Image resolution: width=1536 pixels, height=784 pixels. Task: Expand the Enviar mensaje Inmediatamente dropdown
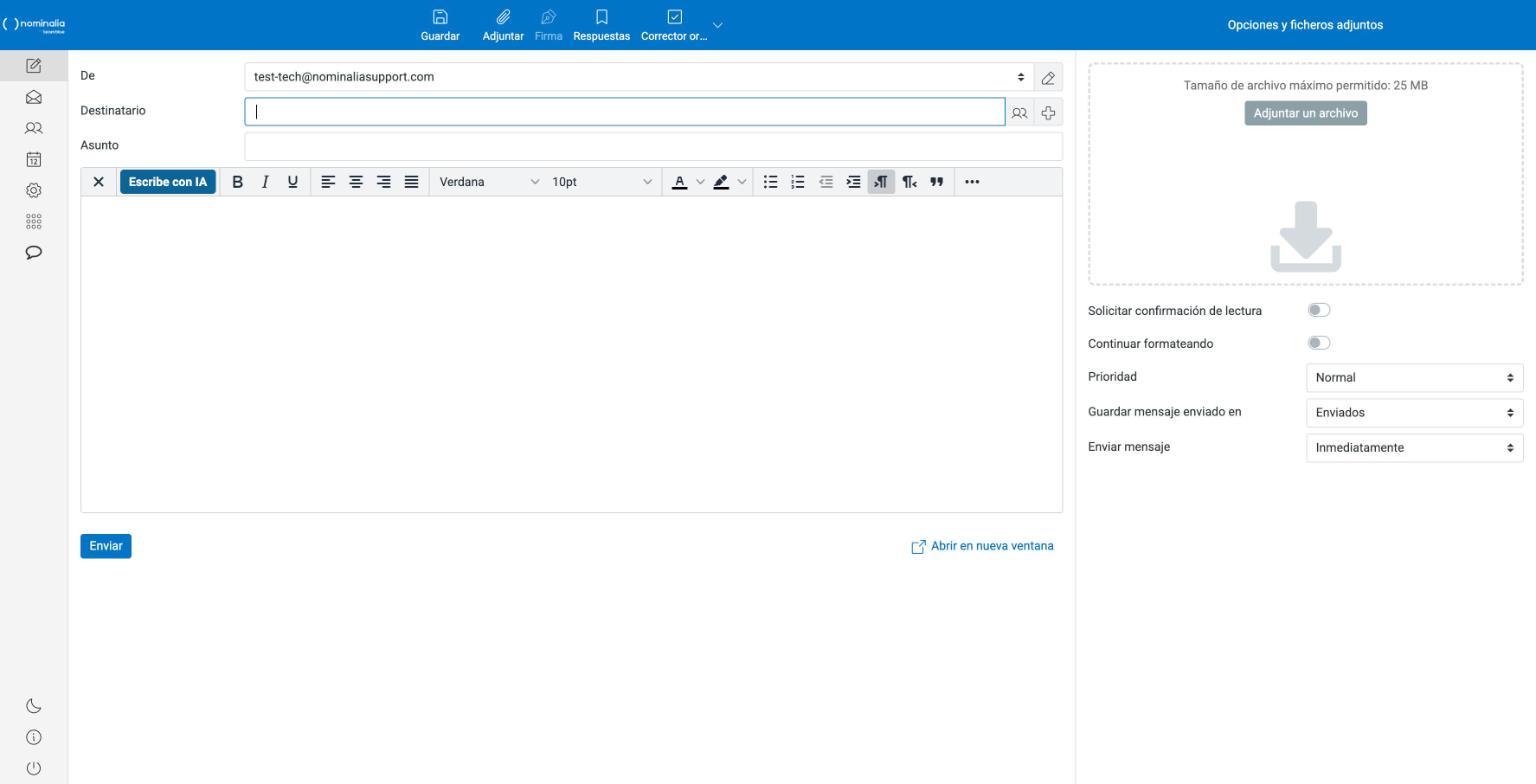[1414, 448]
